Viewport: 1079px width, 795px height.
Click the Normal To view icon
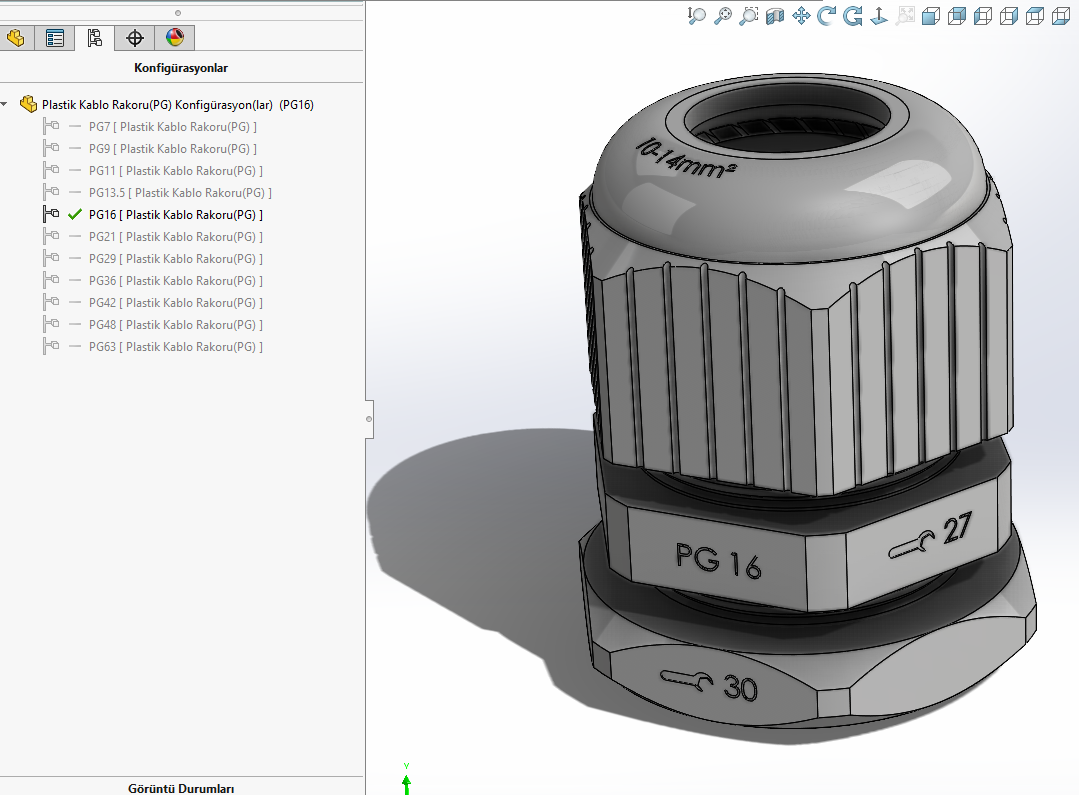click(879, 16)
